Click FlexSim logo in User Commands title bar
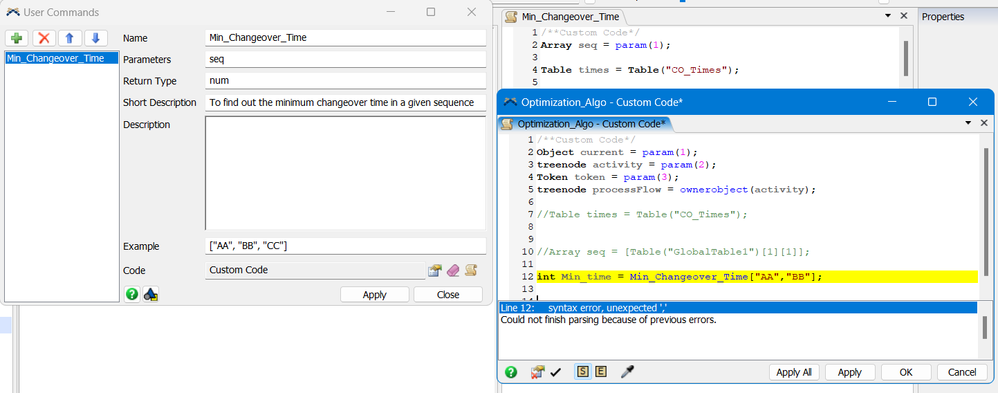Viewport: 998px width, 393px height. [12, 12]
